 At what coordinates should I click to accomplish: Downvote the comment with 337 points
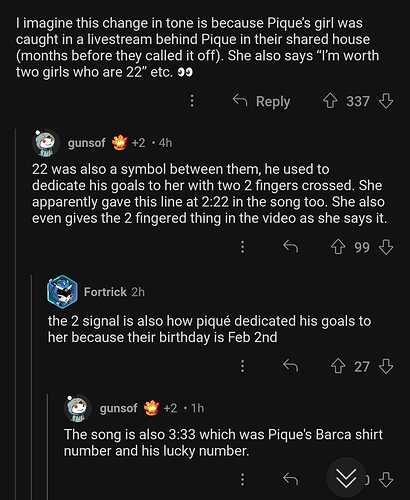pos(386,101)
